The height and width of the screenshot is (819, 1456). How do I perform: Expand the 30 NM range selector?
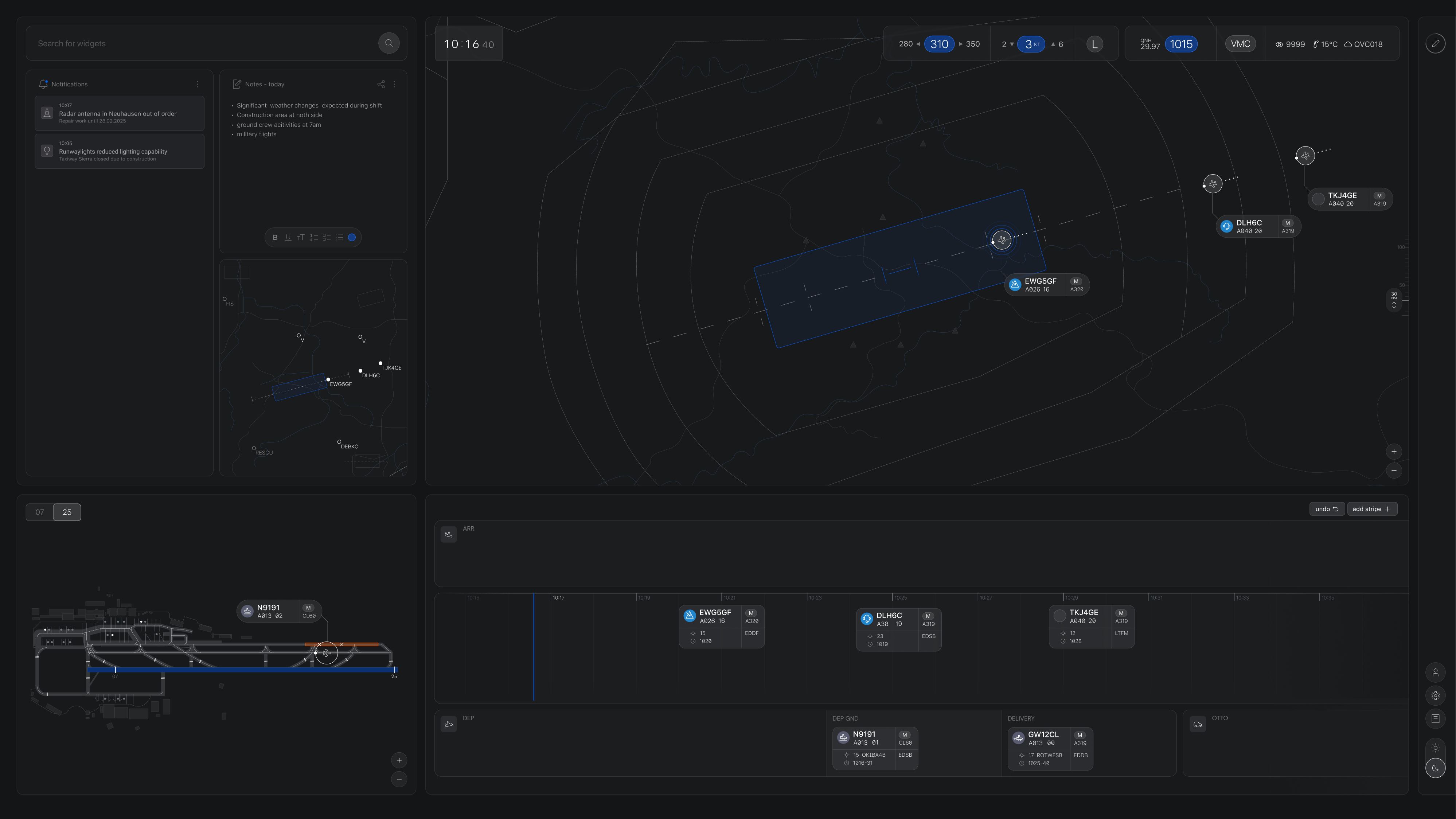click(x=1394, y=300)
